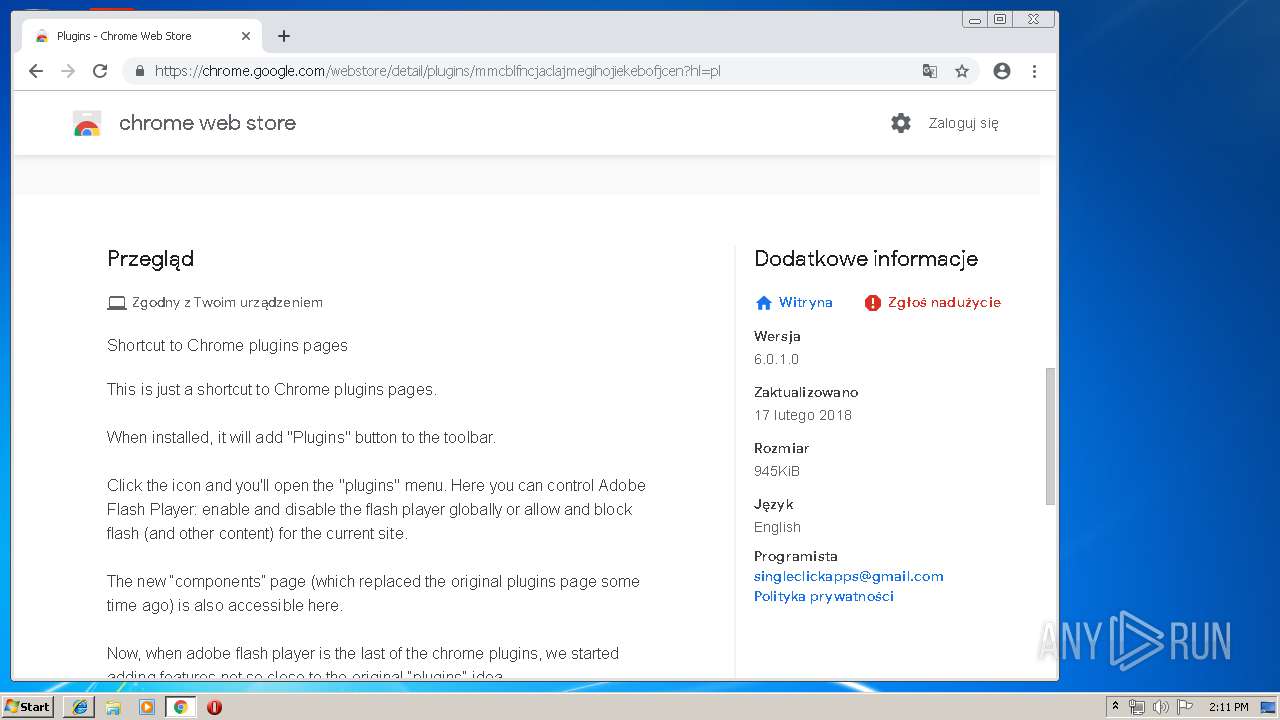
Task: Click 'Zgodny z Twoim urządzeniem' text
Action: click(x=227, y=302)
